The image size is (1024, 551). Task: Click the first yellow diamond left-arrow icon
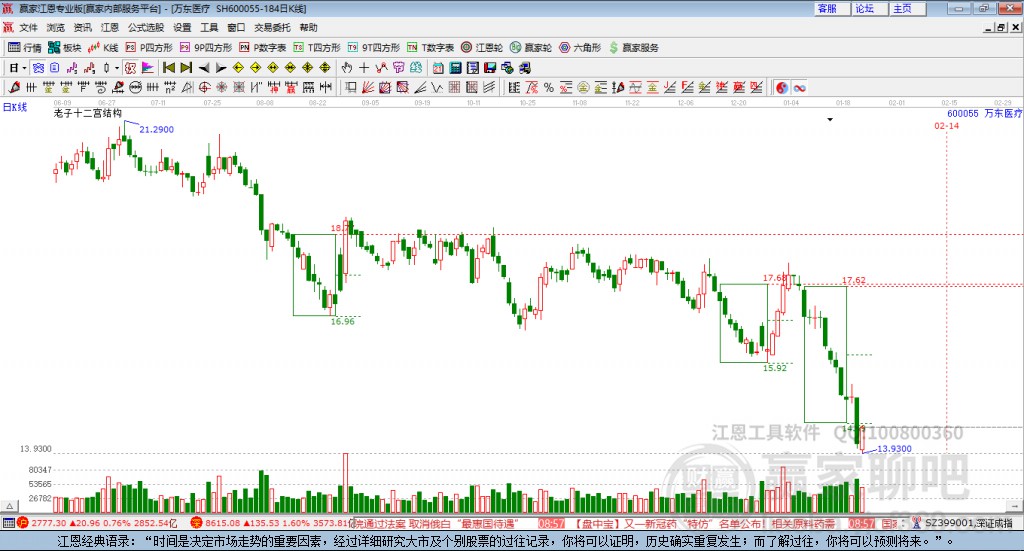238,68
